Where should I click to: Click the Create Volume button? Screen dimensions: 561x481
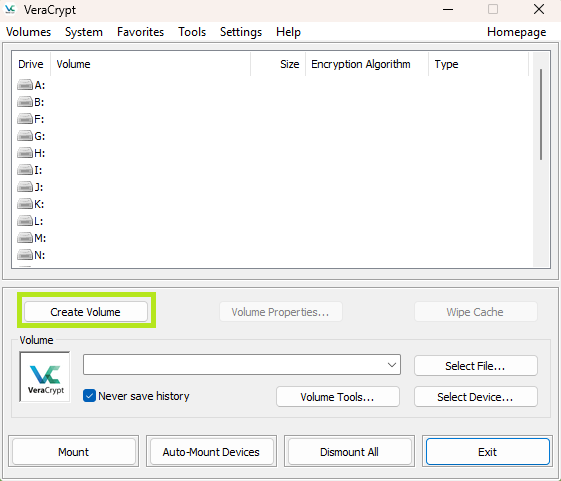(86, 312)
